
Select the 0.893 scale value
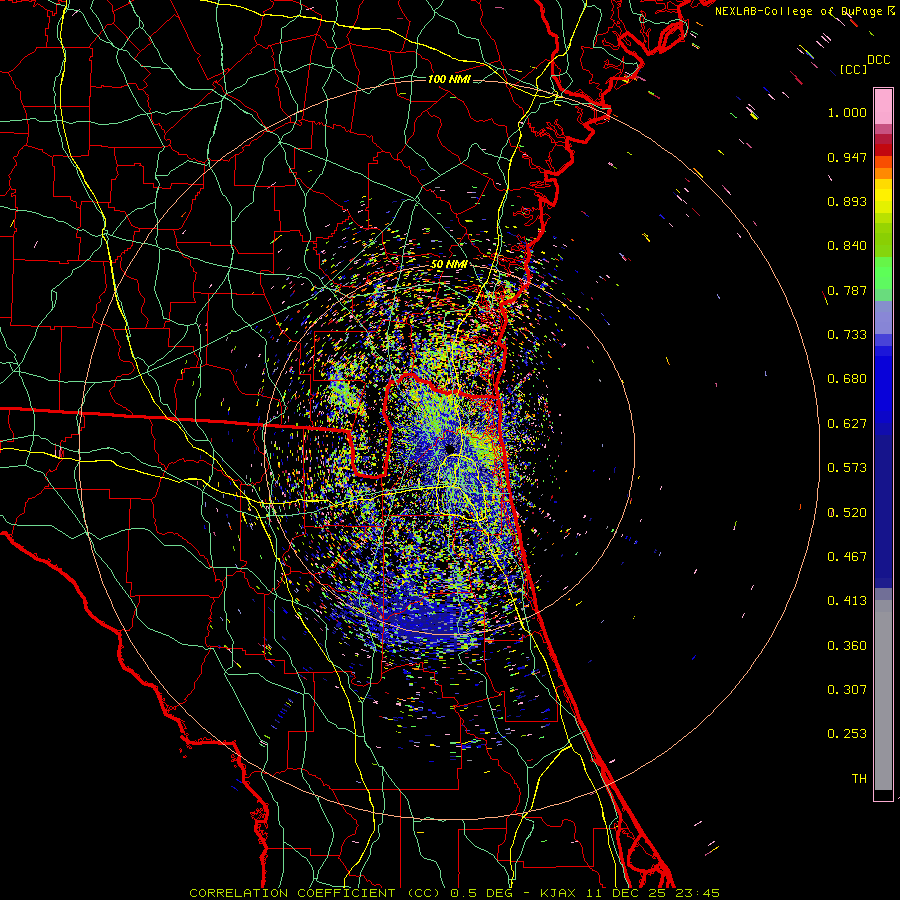click(x=847, y=201)
